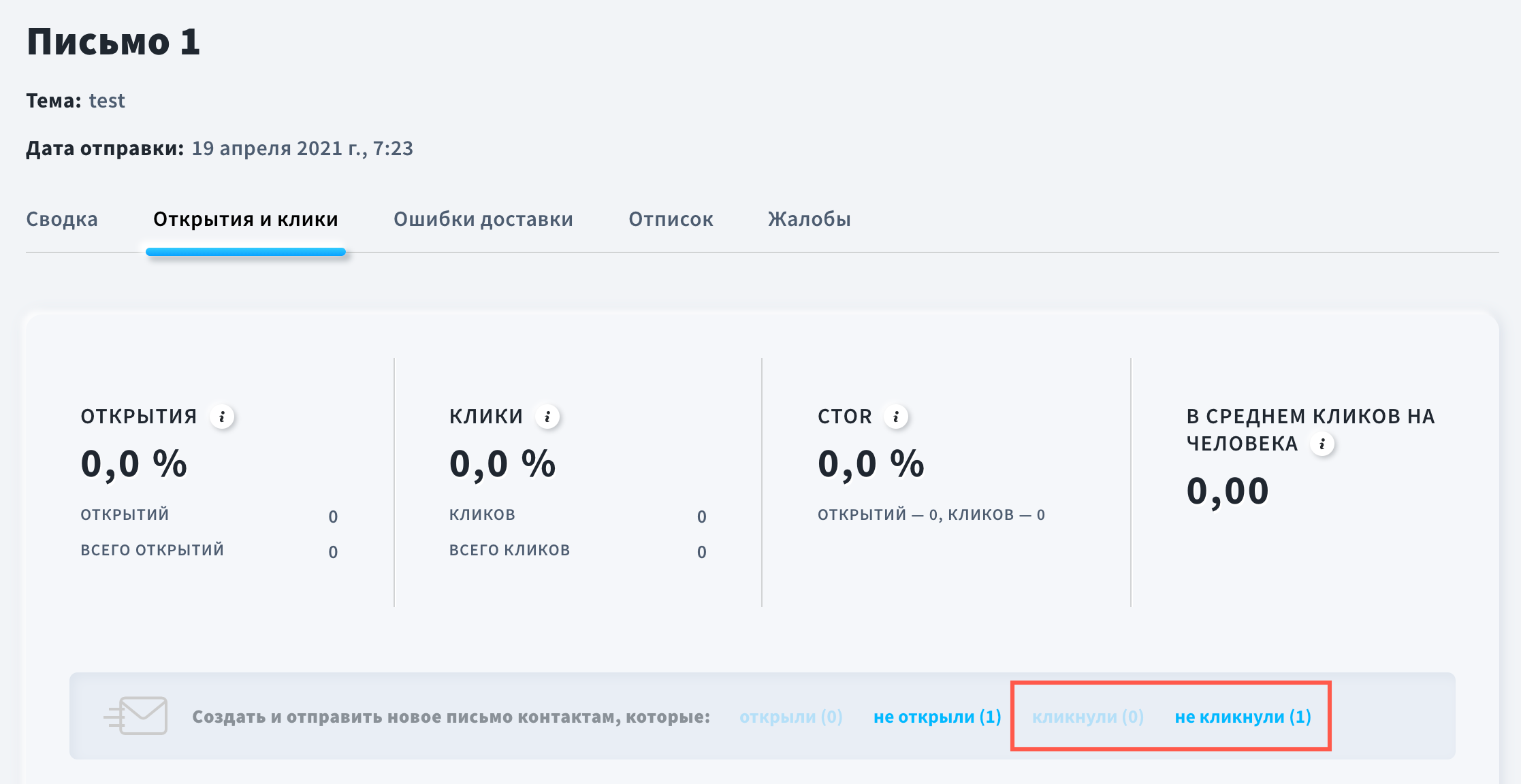
Task: Click the 0,0 % value under ОТКРЫТИЯ
Action: 133,464
